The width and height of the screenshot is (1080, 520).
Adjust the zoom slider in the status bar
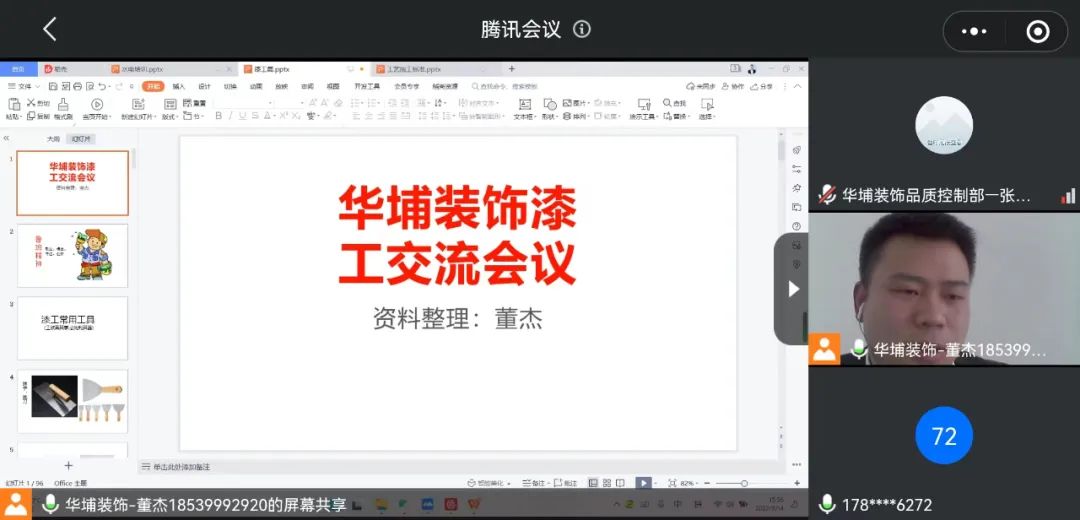[745, 483]
